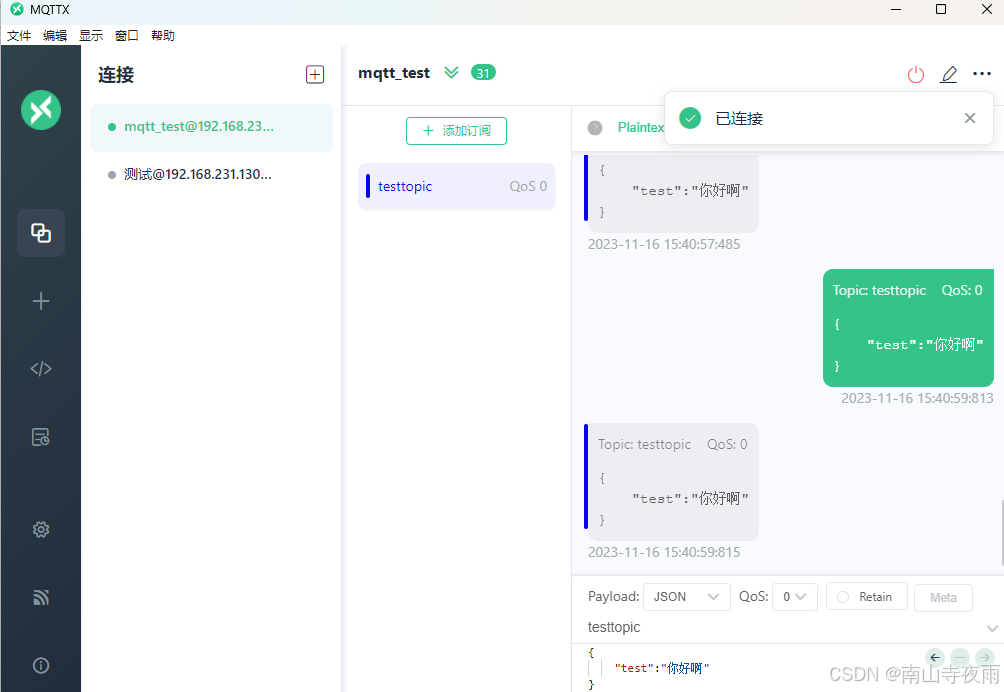Open the 文件 menu
The width and height of the screenshot is (1004, 692).
tap(19, 35)
